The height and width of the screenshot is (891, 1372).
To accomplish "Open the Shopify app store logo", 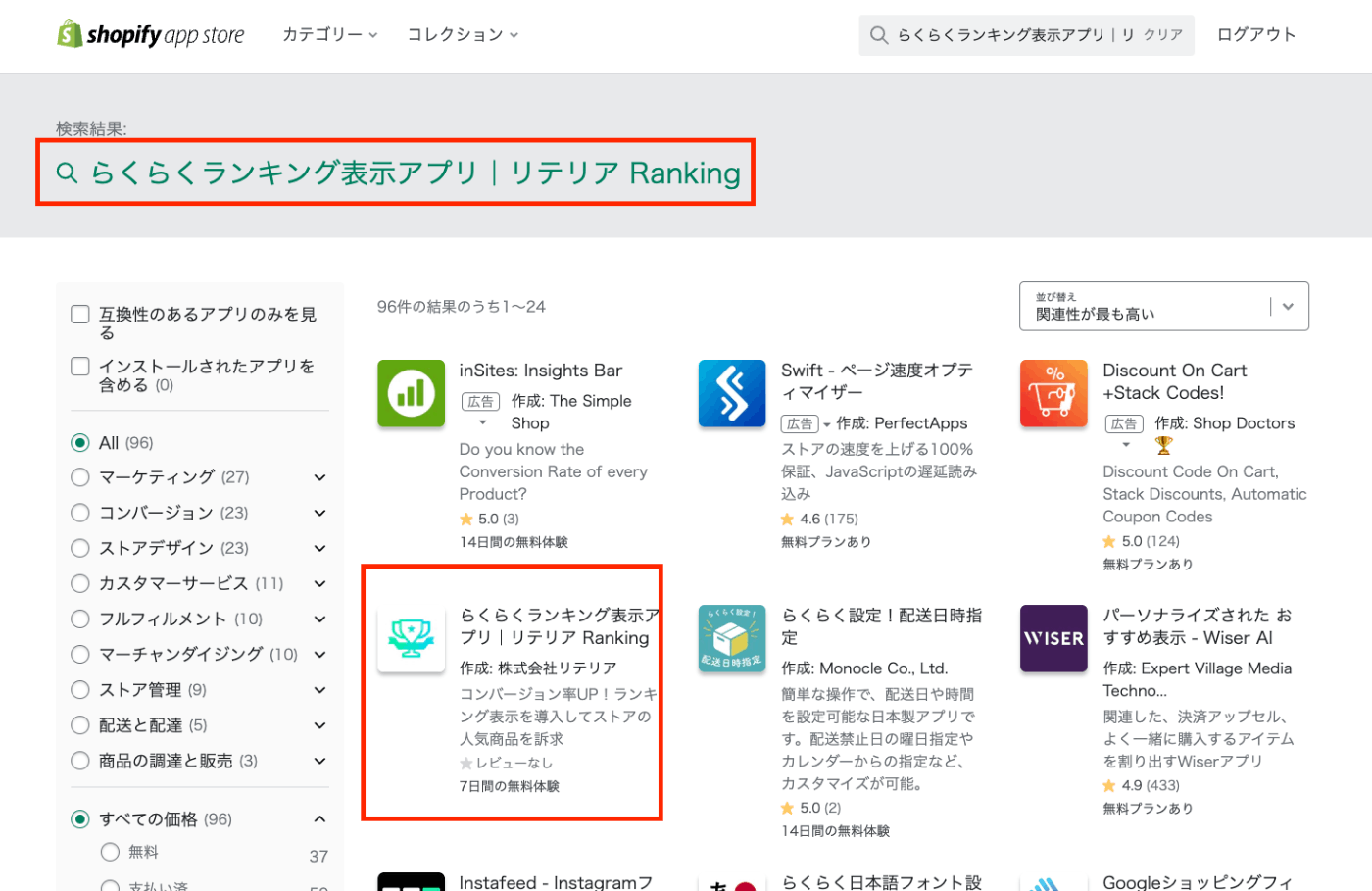I will click(x=151, y=34).
